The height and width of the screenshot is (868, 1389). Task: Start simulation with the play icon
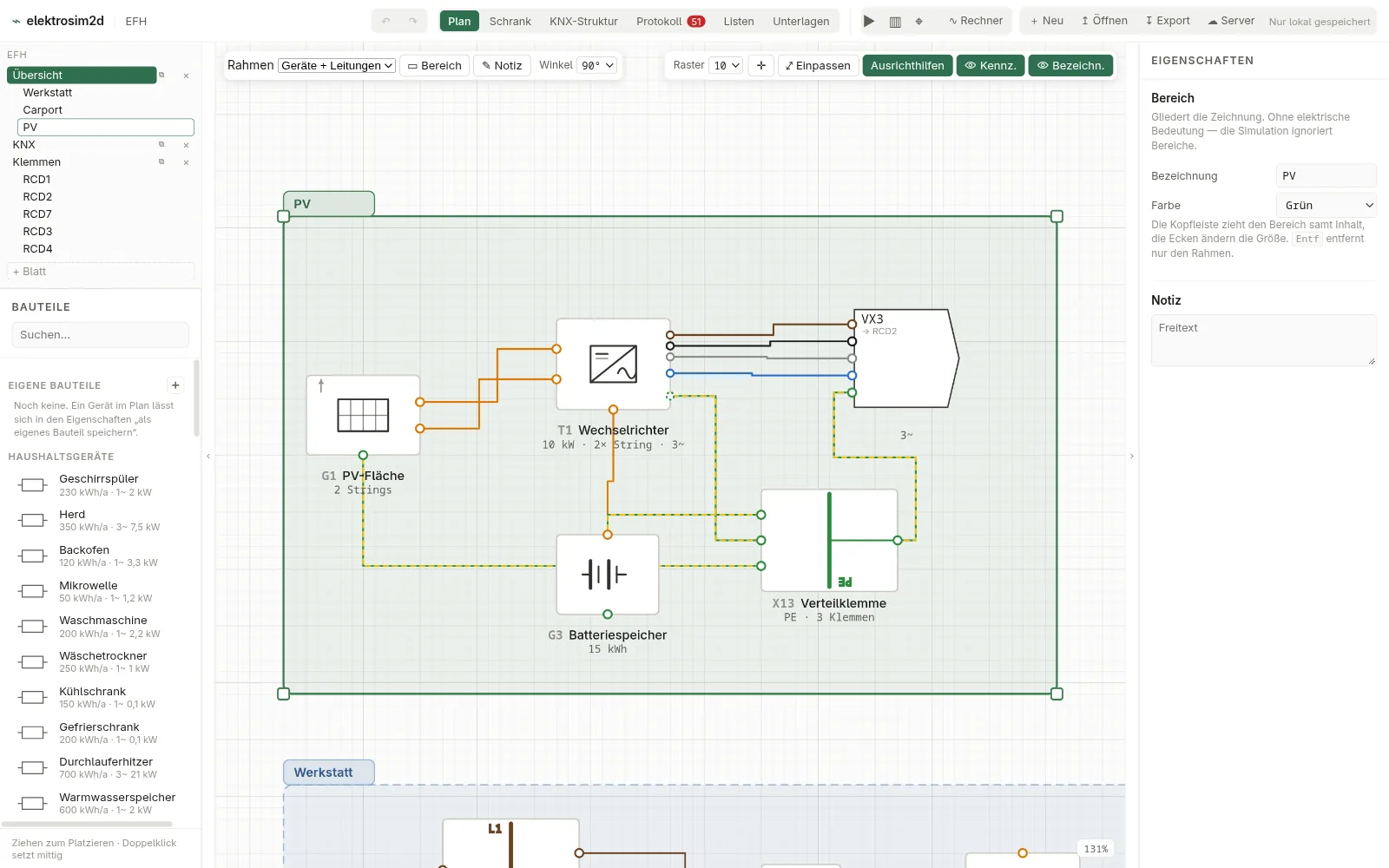[x=869, y=21]
